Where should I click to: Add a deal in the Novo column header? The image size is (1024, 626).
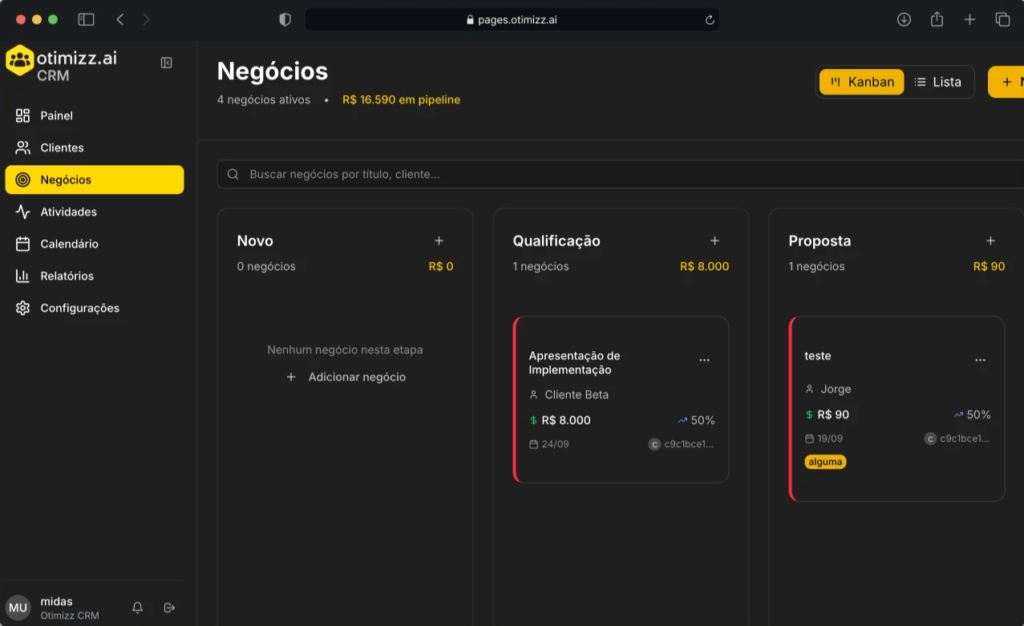(438, 241)
